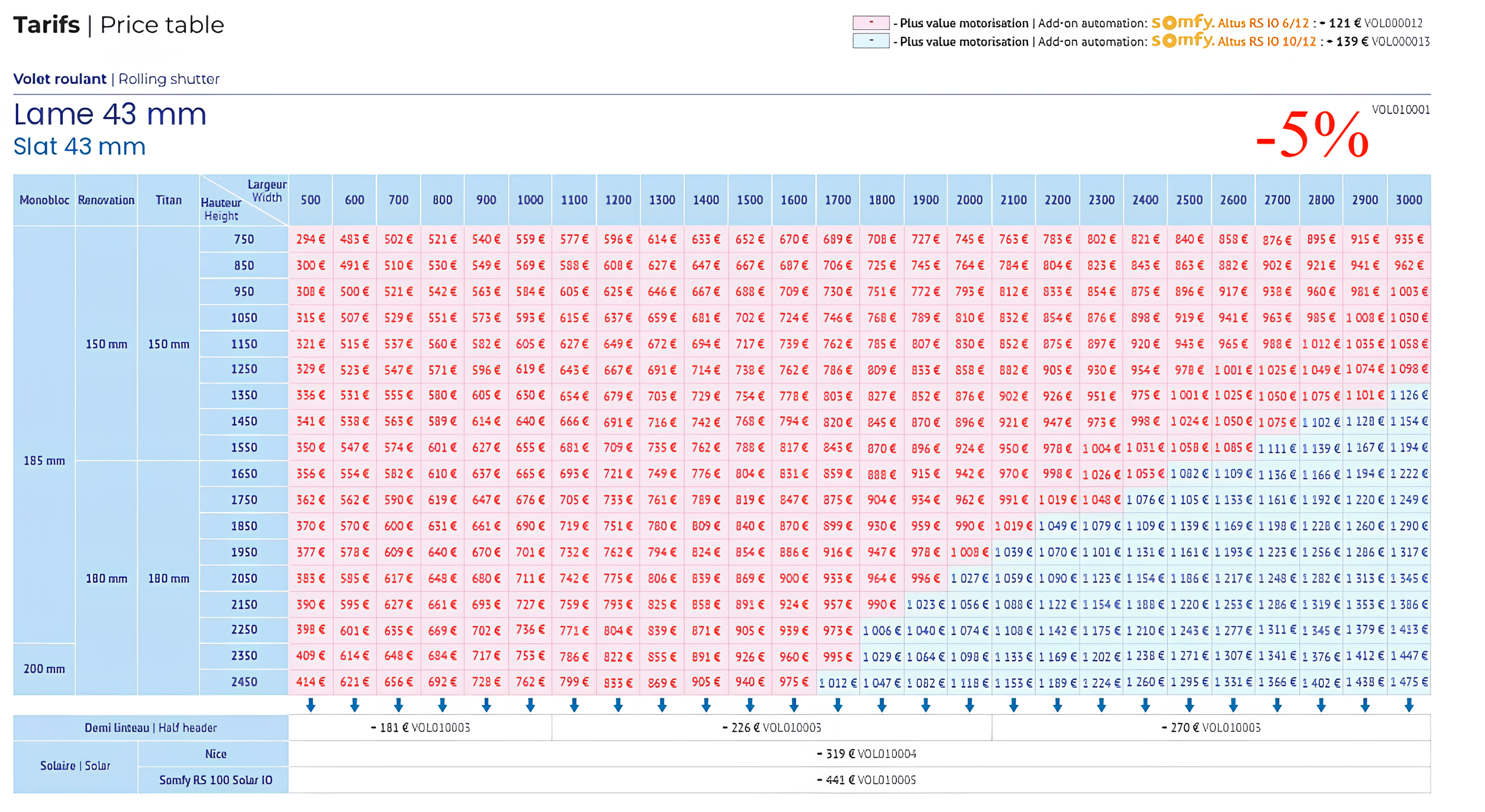
Task: Click the Somfy logo next to Altus RS IO 10/12
Action: point(1182,41)
